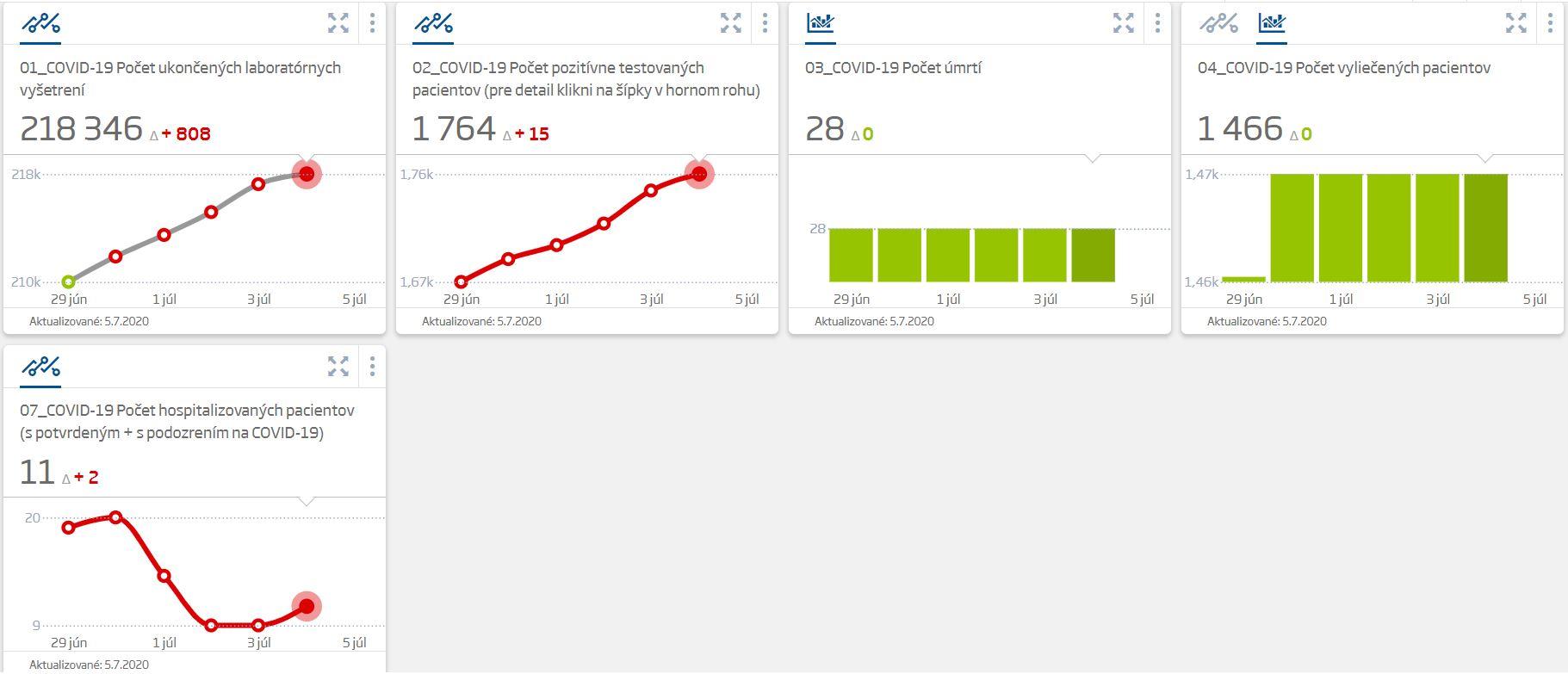This screenshot has height=674, width=1568.
Task: Select the darker final bar in deaths chart
Action: click(1093, 255)
